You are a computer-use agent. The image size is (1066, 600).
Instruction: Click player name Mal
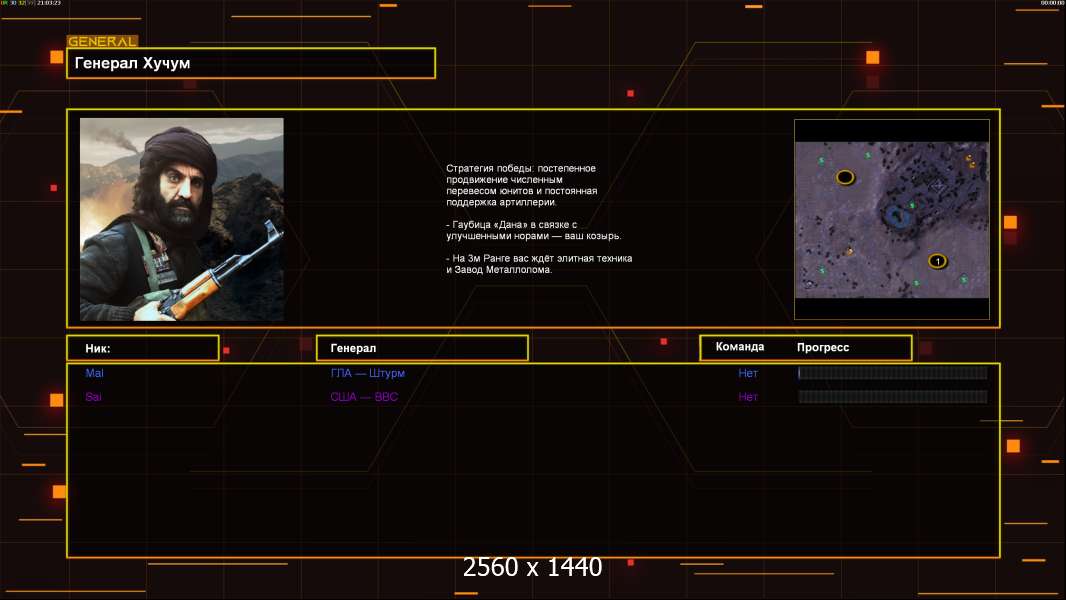click(94, 373)
